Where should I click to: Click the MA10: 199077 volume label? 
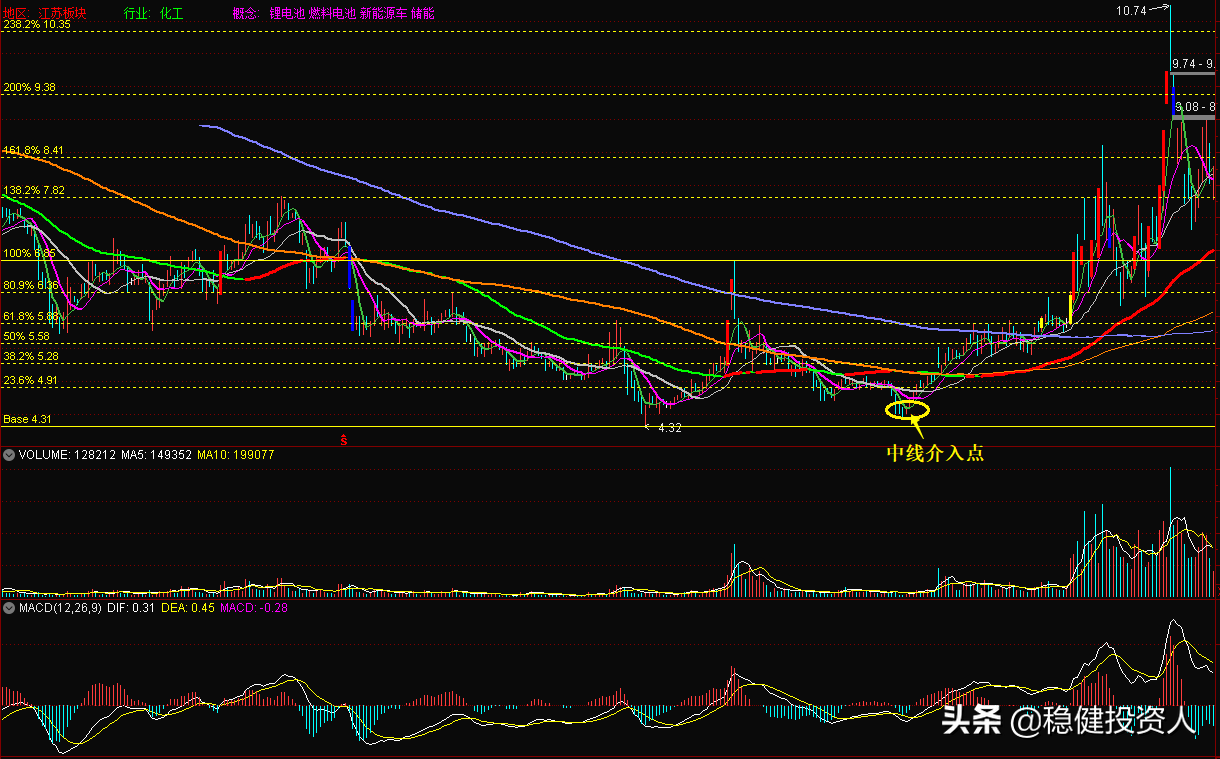pyautogui.click(x=235, y=455)
